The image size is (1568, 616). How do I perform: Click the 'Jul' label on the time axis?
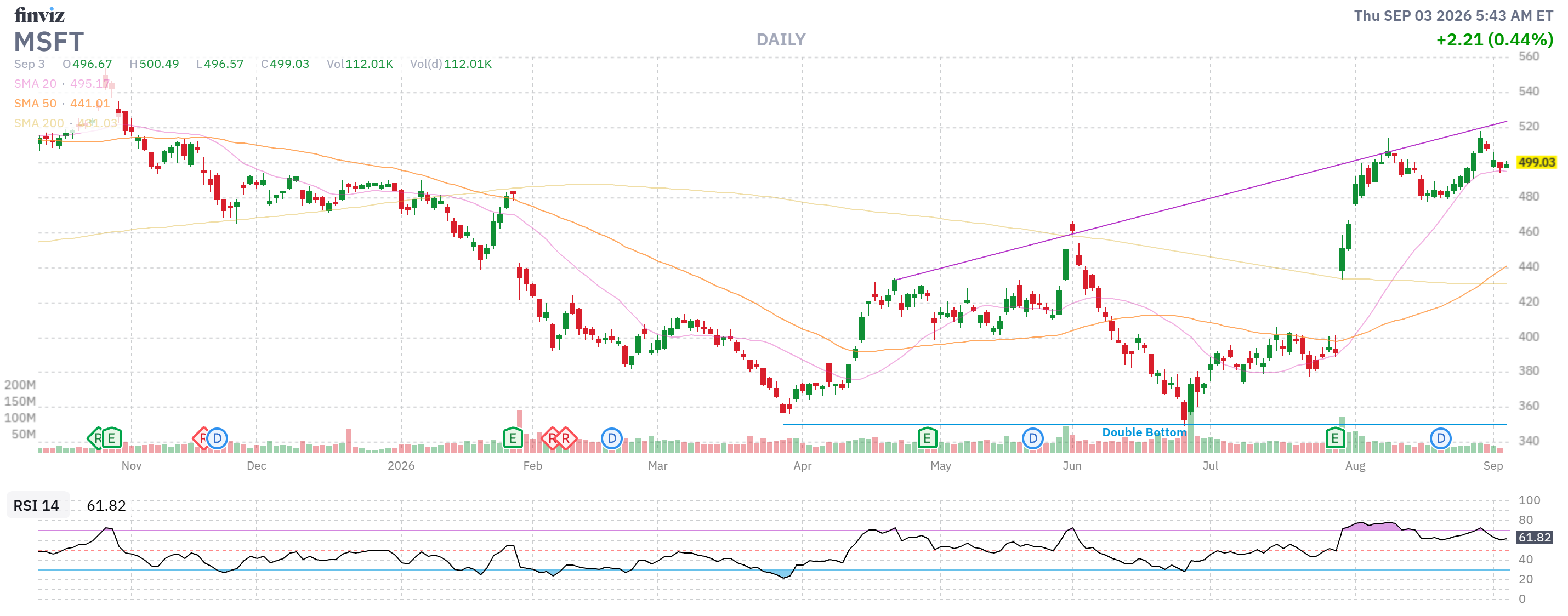[x=1210, y=466]
